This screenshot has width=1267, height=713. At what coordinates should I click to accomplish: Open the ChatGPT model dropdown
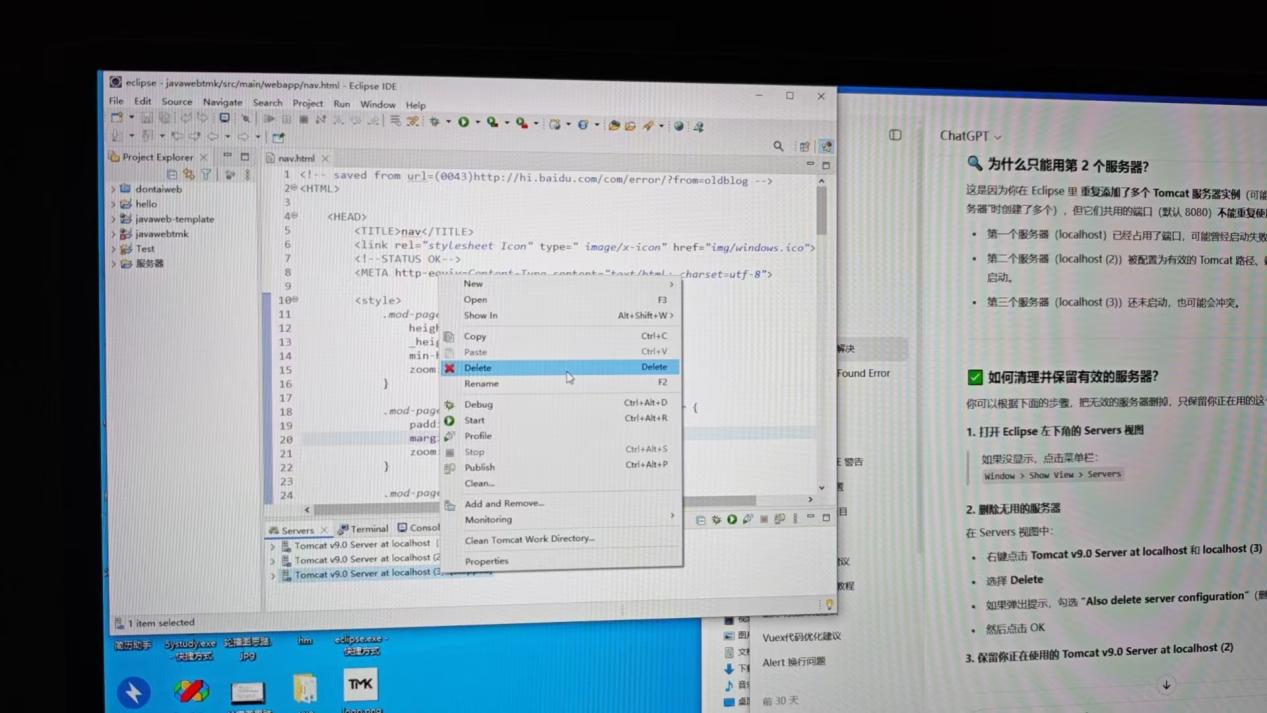point(970,136)
